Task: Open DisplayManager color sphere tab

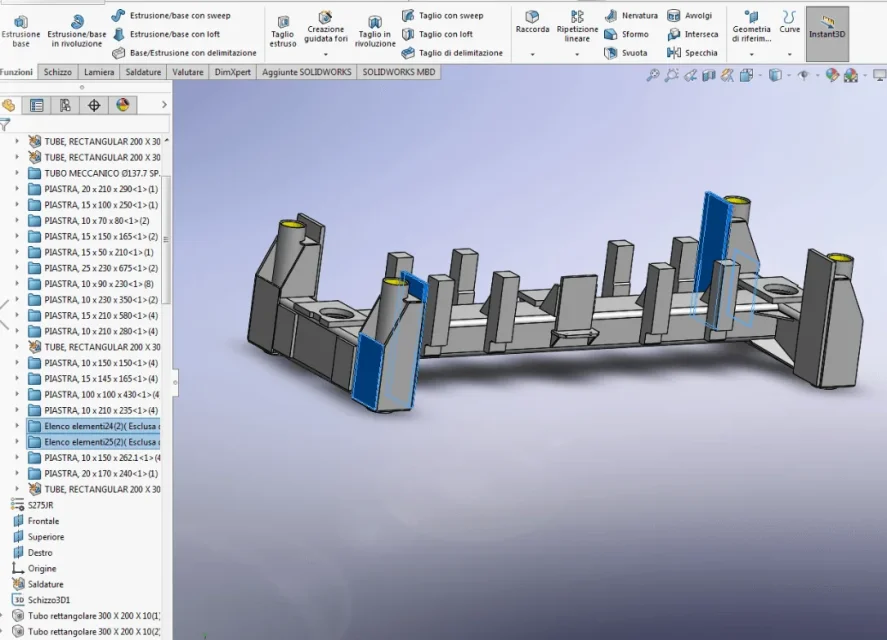Action: pos(123,105)
